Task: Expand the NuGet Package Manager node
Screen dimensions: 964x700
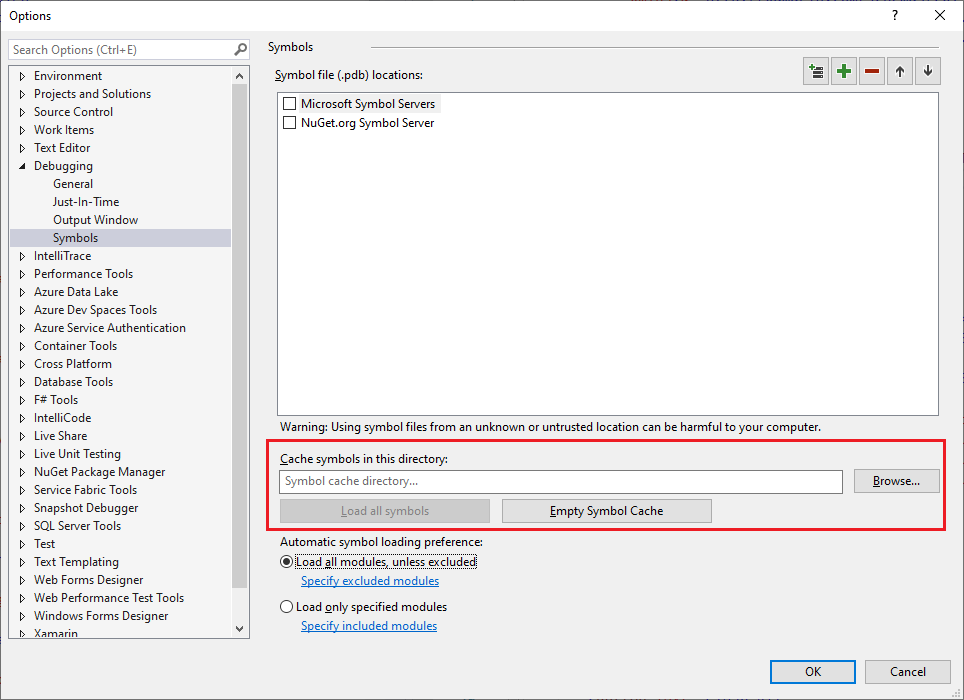Action: tap(23, 472)
